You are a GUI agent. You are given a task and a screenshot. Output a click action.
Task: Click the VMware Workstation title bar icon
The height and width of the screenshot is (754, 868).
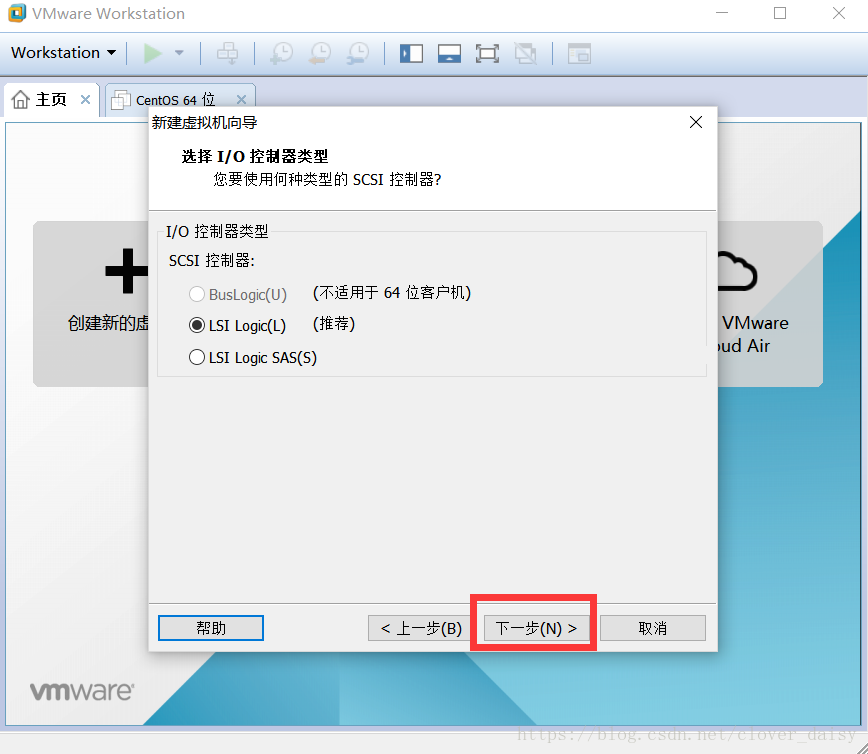[x=17, y=13]
